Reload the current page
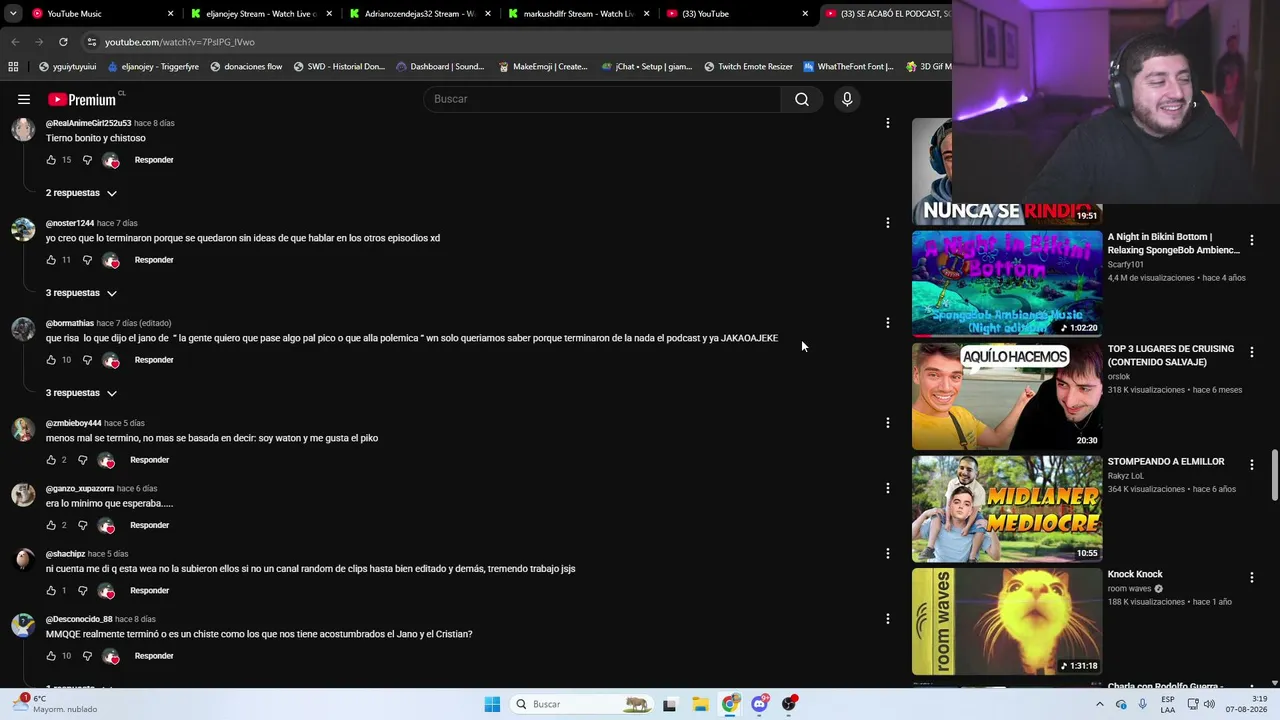This screenshot has height=720, width=1280. [x=63, y=42]
